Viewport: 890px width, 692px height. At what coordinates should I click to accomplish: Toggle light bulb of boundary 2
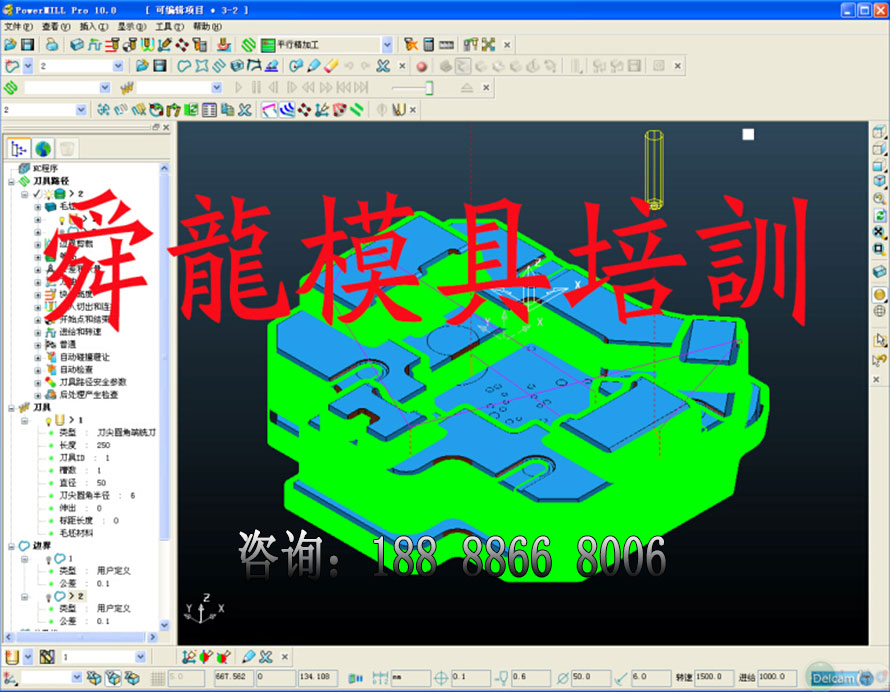click(x=47, y=596)
